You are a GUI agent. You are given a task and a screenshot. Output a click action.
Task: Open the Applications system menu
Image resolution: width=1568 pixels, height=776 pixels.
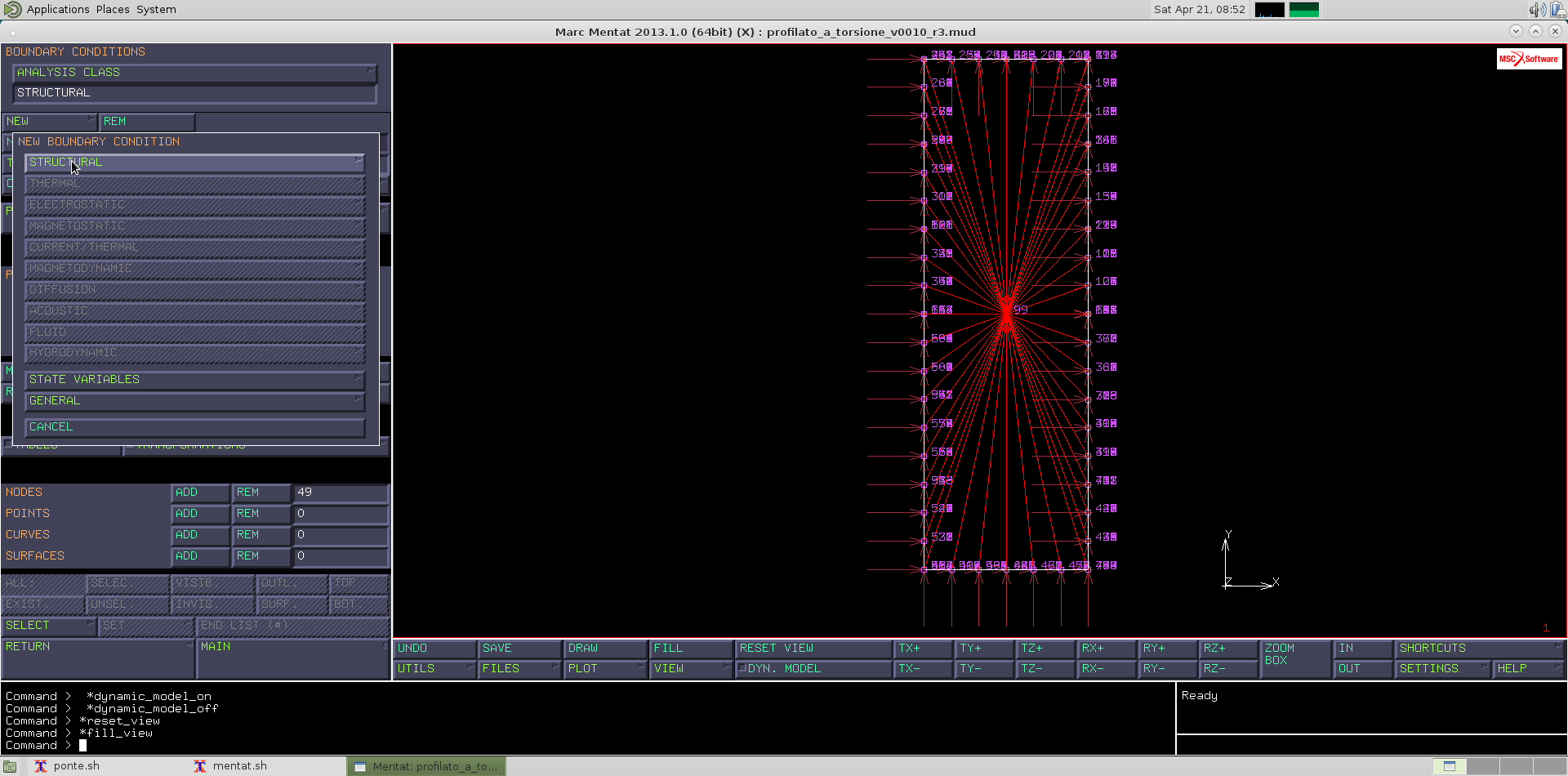pyautogui.click(x=58, y=10)
